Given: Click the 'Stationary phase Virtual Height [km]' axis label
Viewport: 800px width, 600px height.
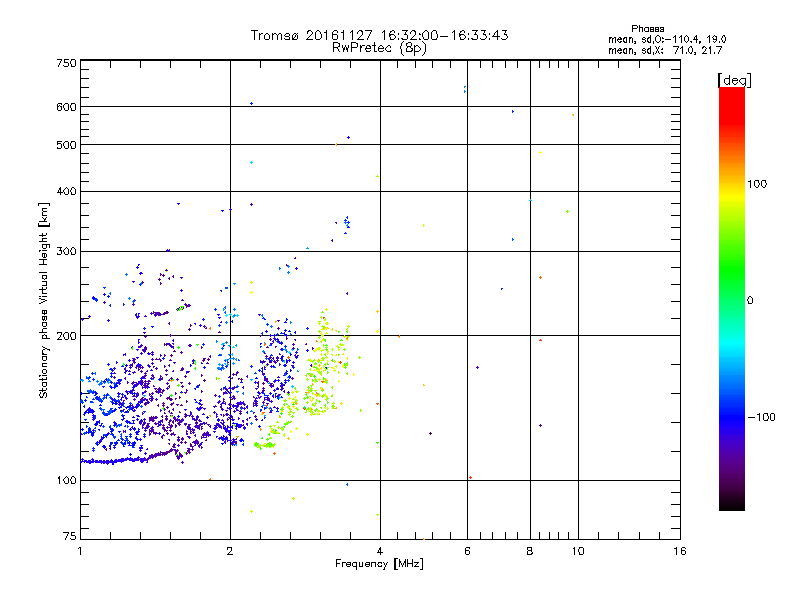Looking at the screenshot, I should pyautogui.click(x=44, y=301).
